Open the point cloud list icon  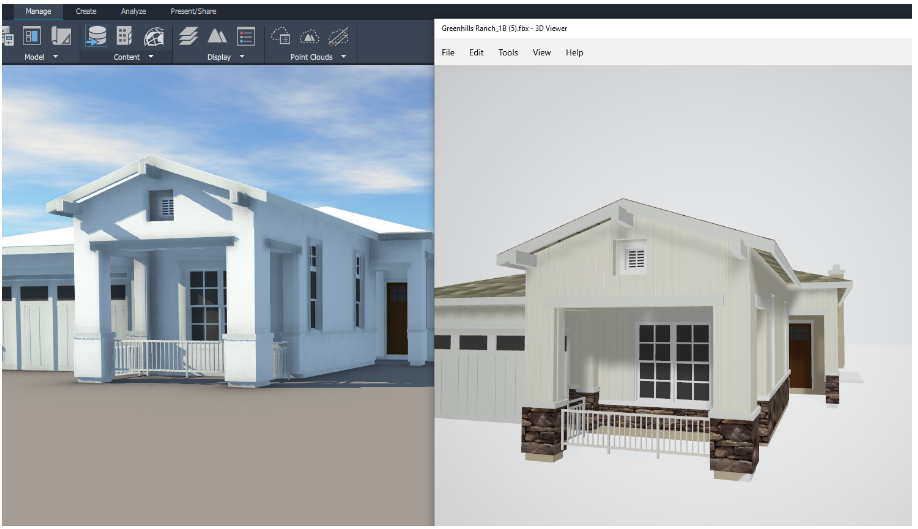point(280,36)
